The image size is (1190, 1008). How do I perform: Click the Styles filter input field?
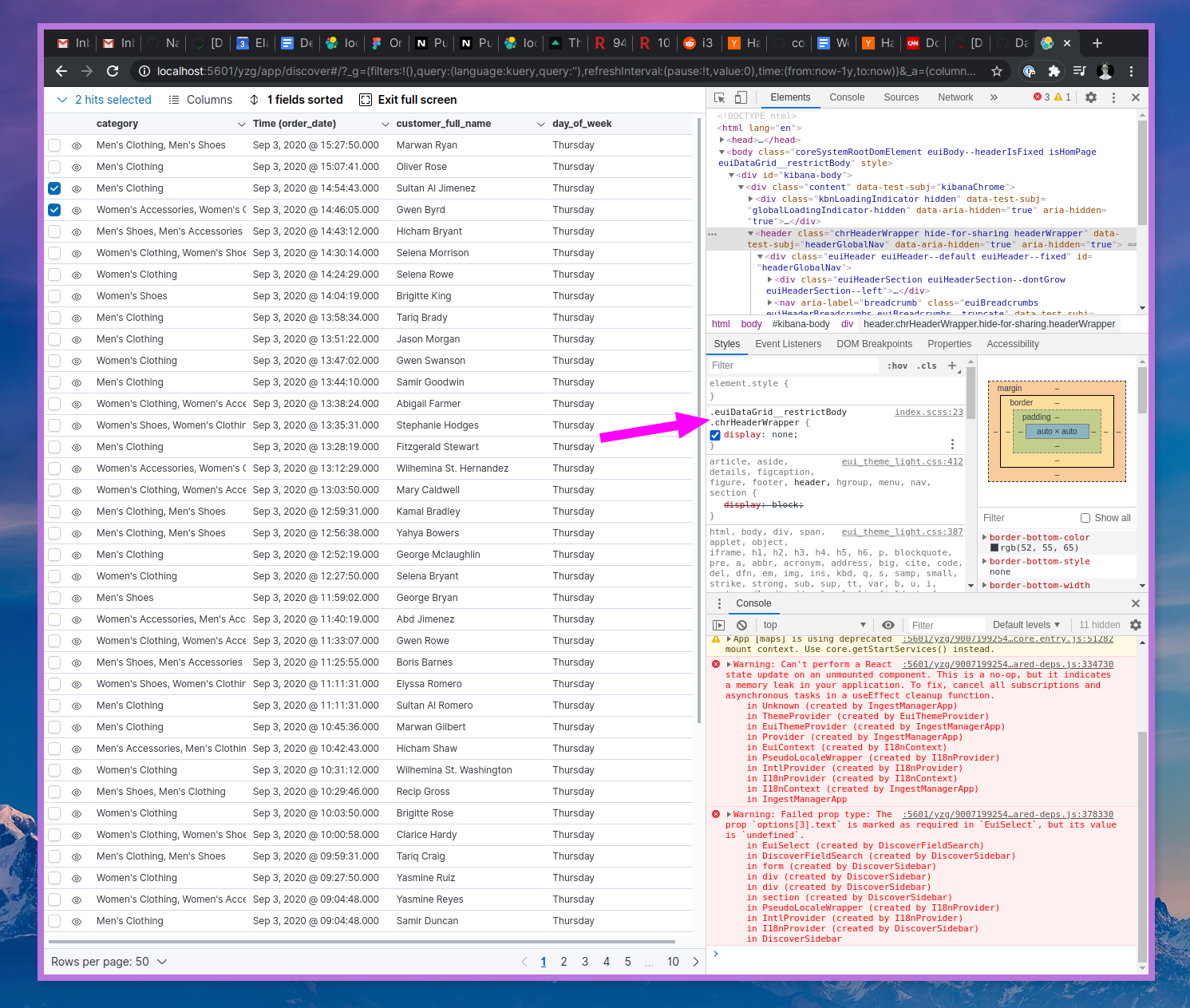click(x=794, y=366)
